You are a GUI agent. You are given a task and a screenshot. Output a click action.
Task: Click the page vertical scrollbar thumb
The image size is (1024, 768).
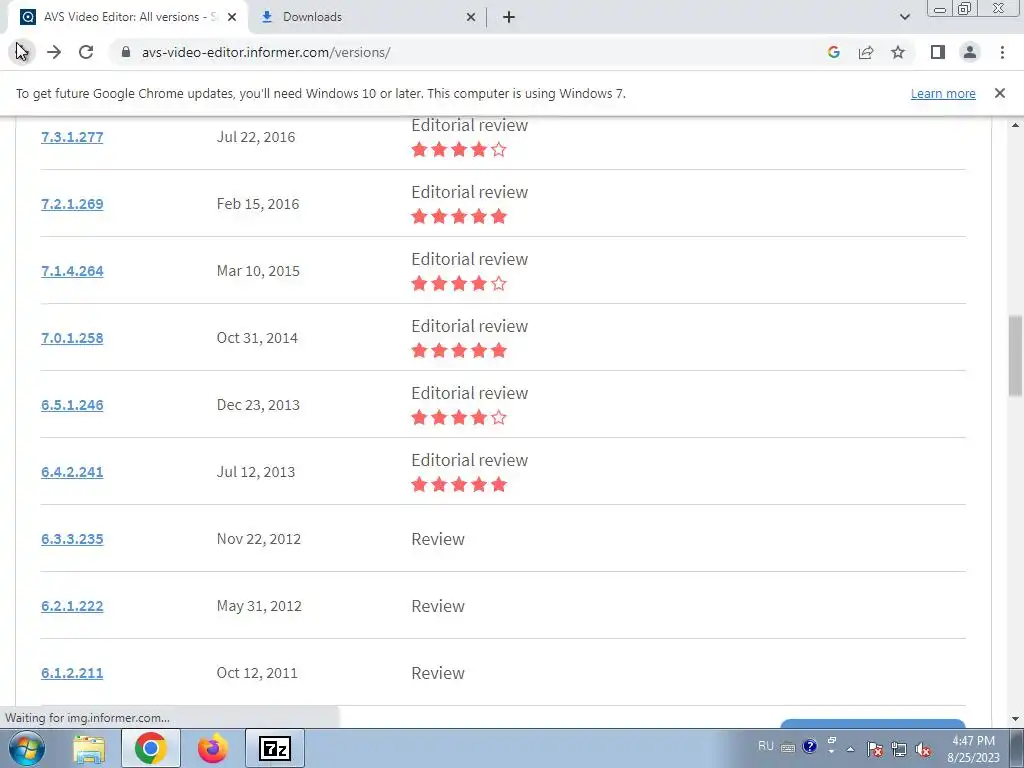[1016, 356]
